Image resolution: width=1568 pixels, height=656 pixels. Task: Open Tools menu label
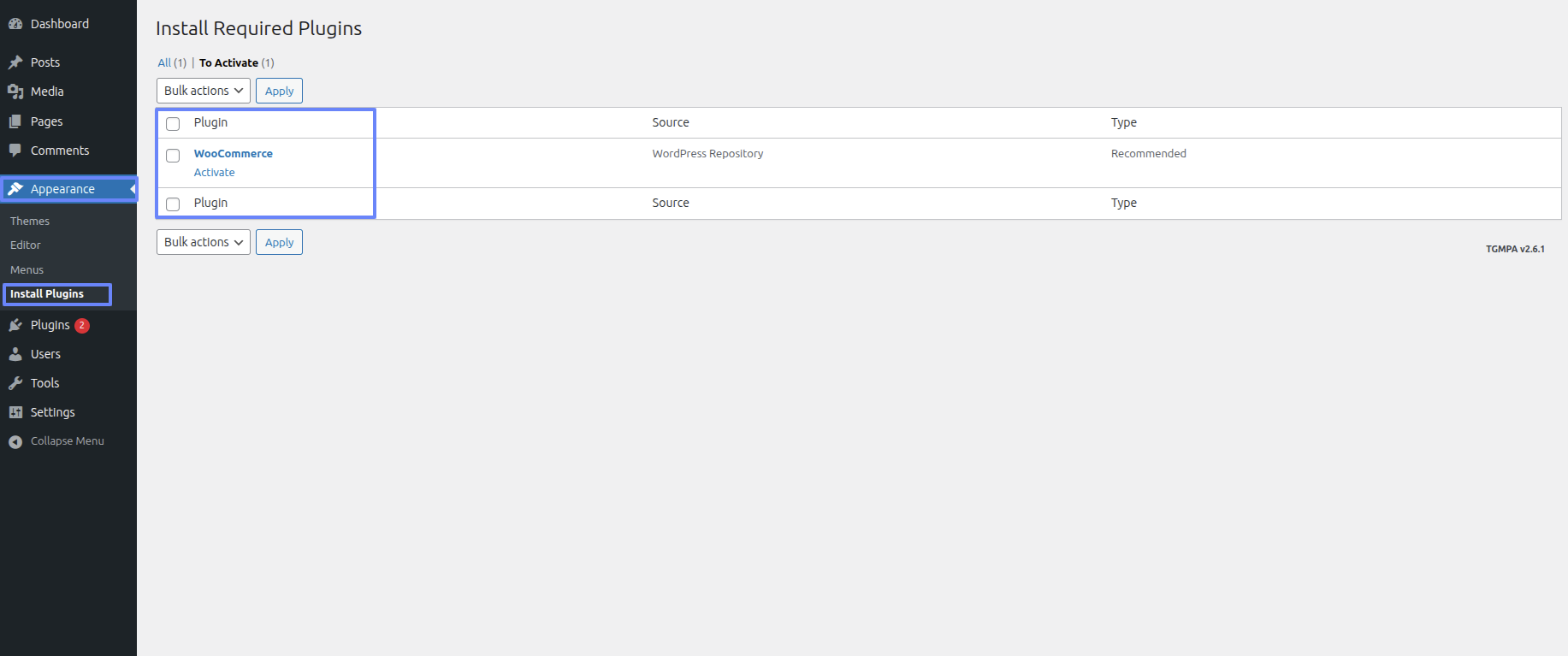[x=44, y=383]
